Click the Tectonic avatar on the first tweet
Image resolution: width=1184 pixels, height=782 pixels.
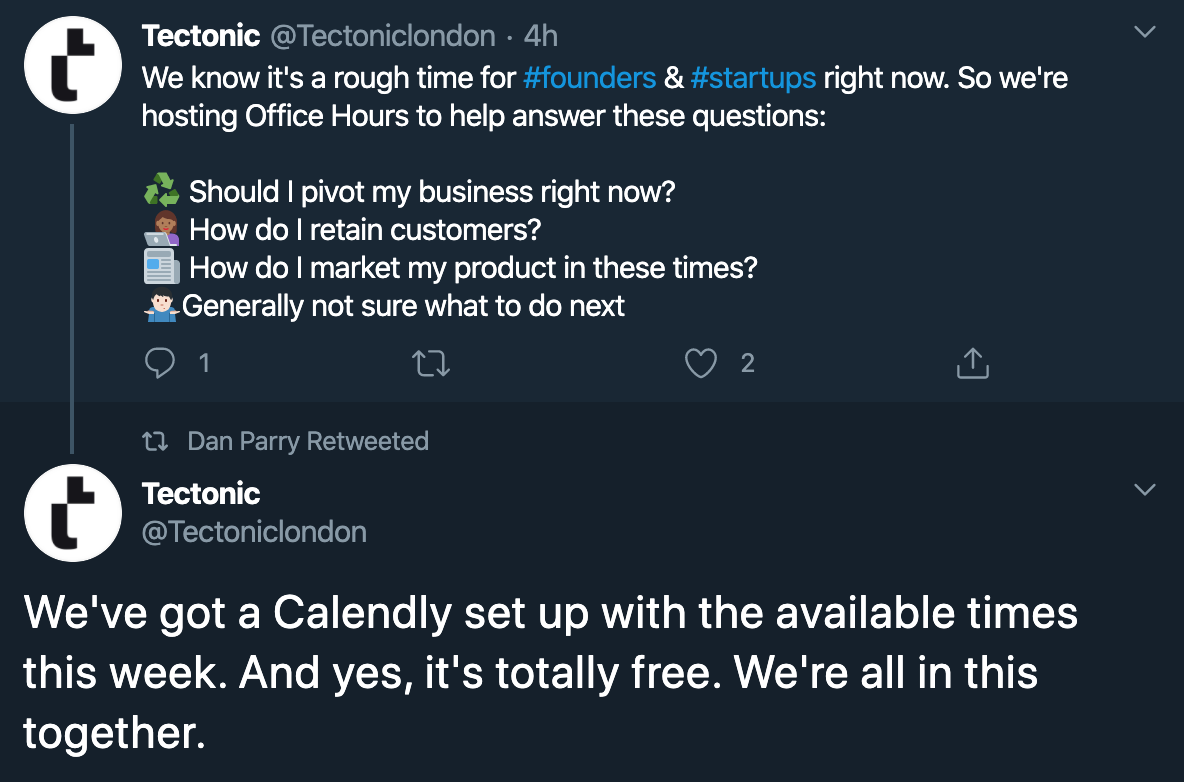(73, 65)
